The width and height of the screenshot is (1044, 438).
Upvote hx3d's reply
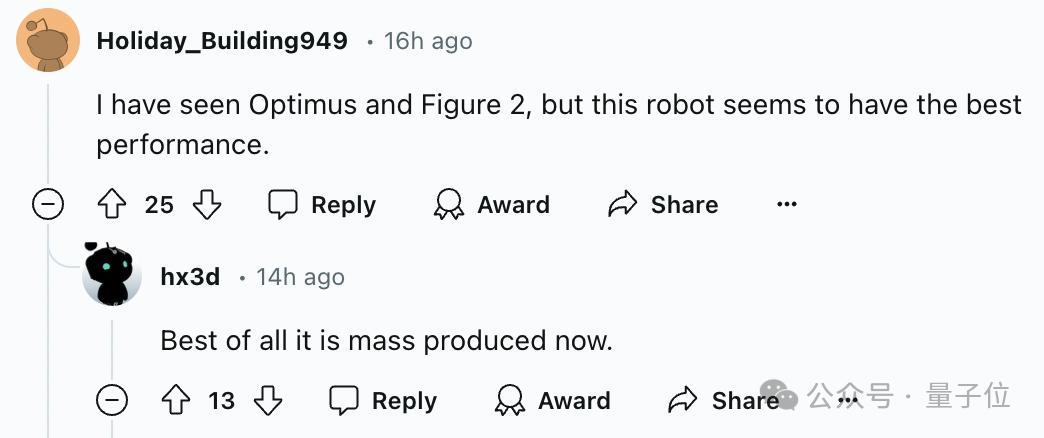(174, 401)
